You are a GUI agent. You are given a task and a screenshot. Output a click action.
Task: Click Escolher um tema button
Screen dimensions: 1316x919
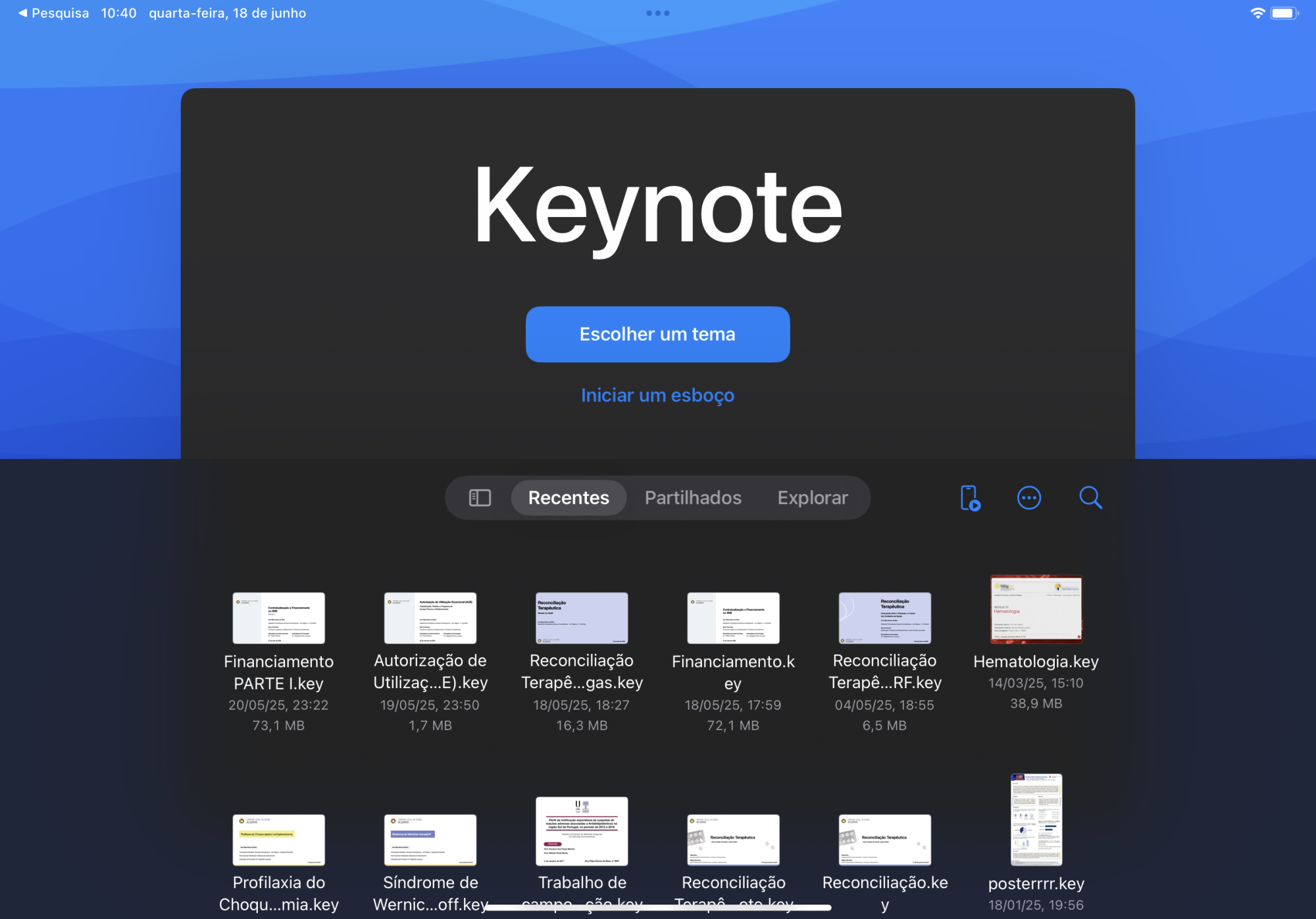coord(658,334)
